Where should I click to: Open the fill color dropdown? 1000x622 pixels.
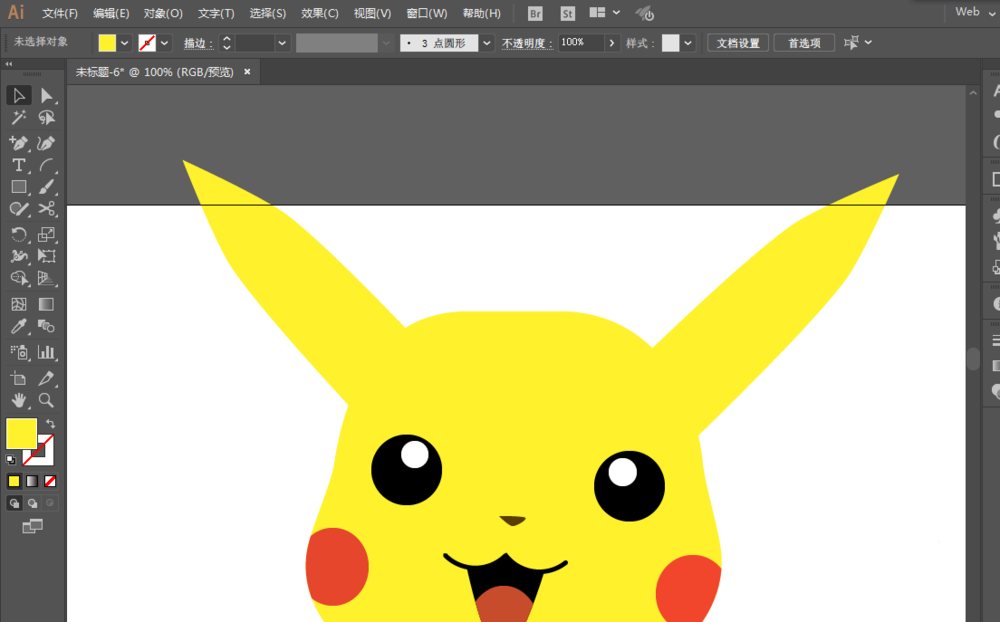125,43
